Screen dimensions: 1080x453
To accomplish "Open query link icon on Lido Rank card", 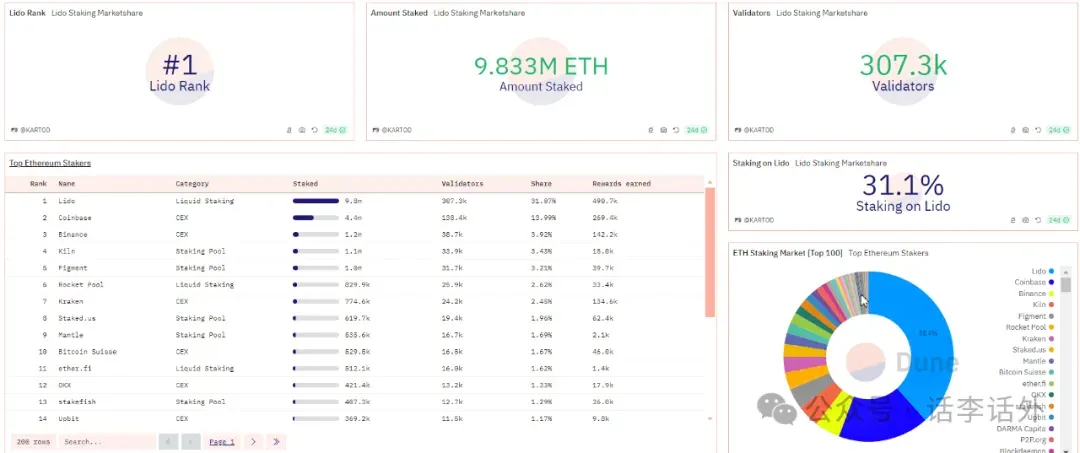I will click(289, 129).
